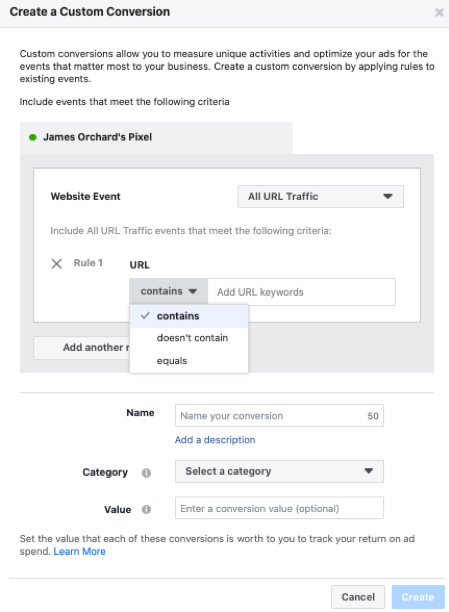Click the checkmark beside contains option
Screen dimensions: 449x612
point(145,315)
